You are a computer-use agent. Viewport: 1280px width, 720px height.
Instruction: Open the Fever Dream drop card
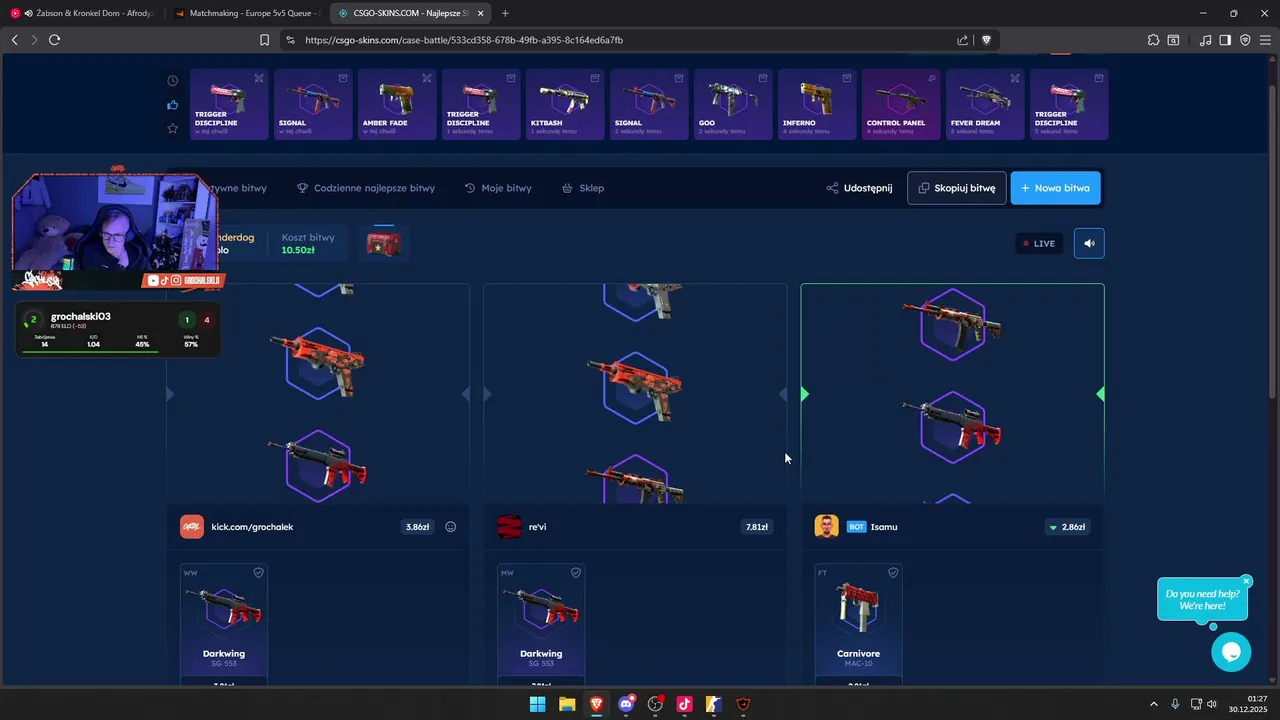coord(984,104)
